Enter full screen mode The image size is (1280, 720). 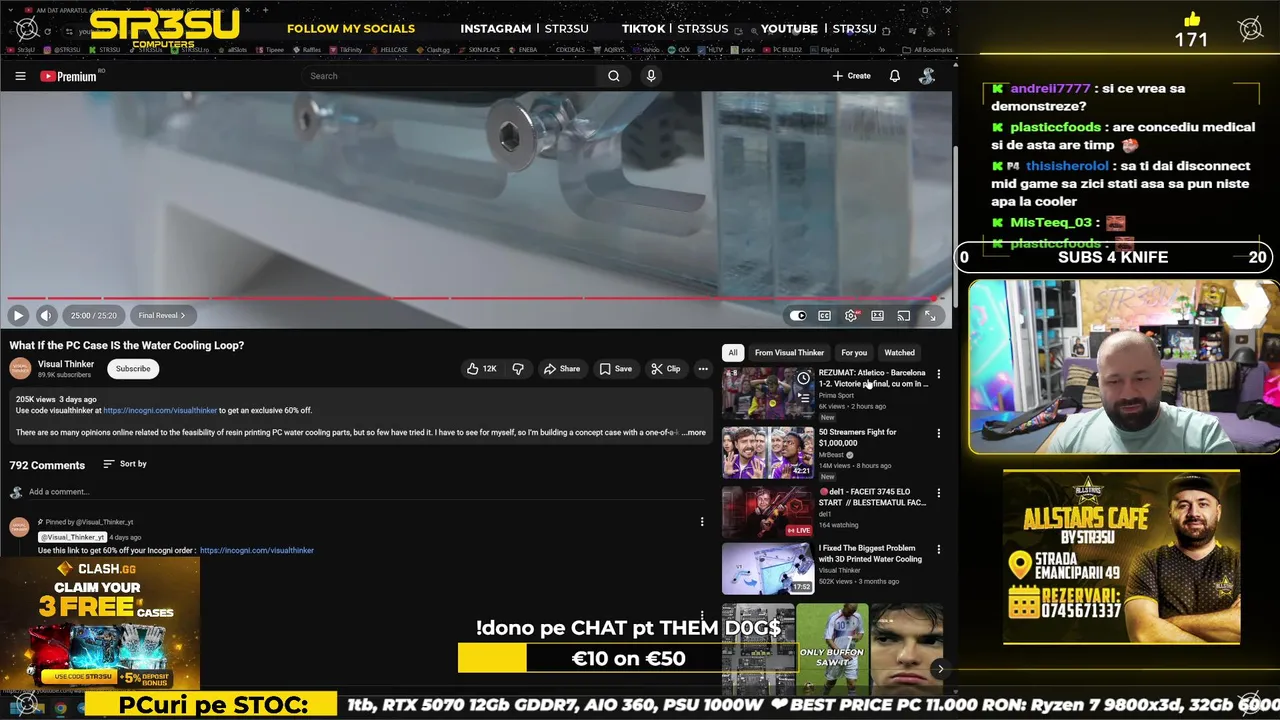click(930, 315)
